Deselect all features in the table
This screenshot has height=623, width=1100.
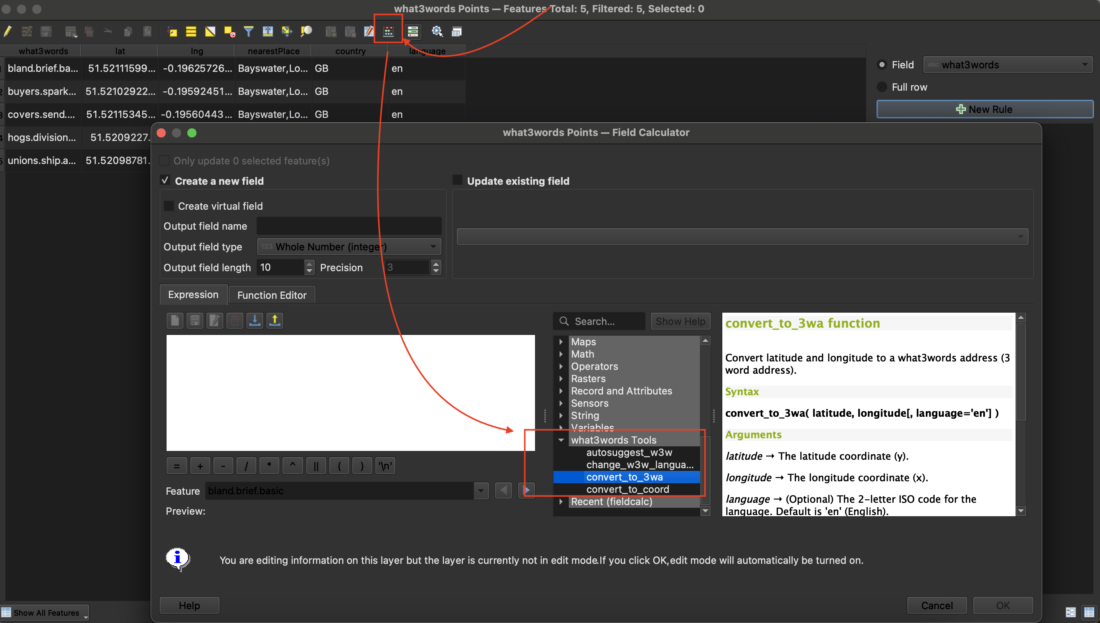(229, 32)
